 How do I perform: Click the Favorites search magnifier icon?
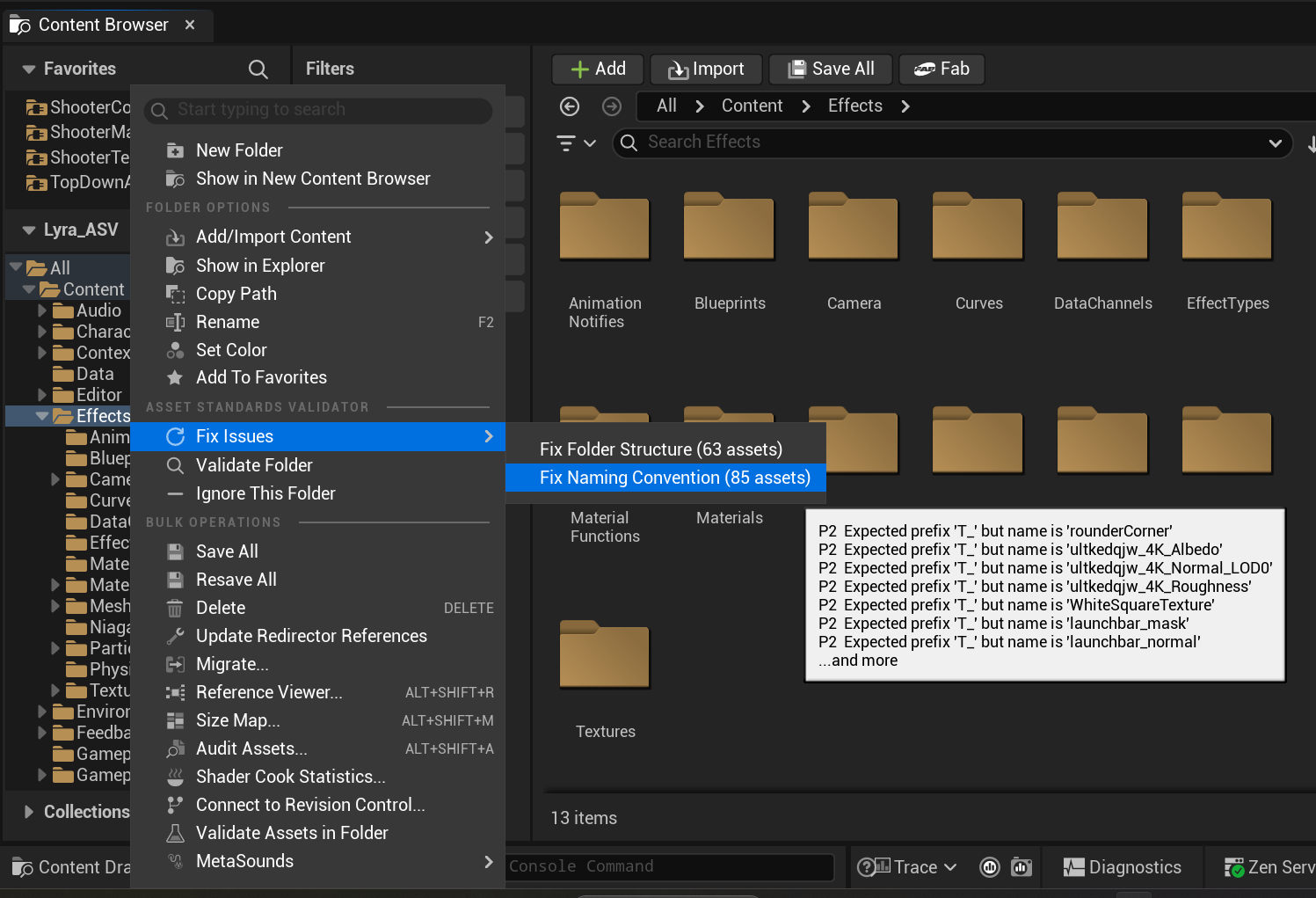pyautogui.click(x=258, y=69)
